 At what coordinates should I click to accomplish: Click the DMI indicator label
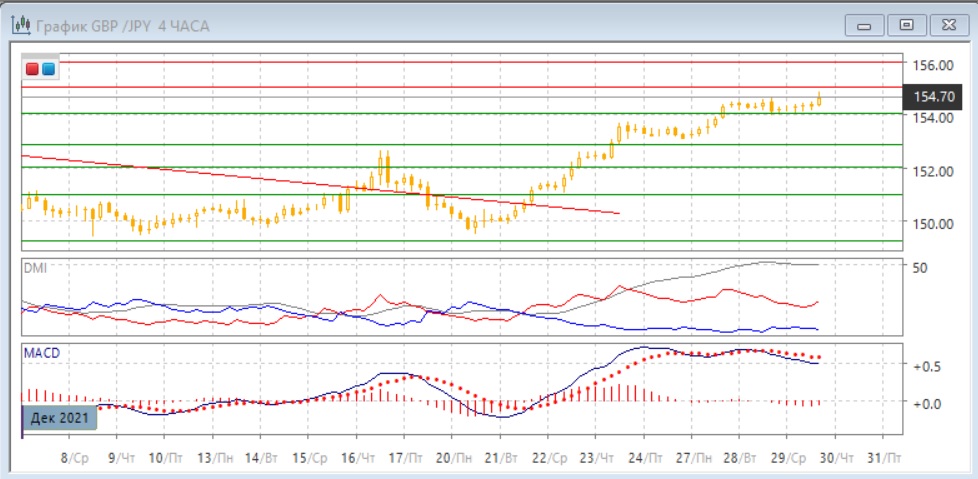[36, 268]
